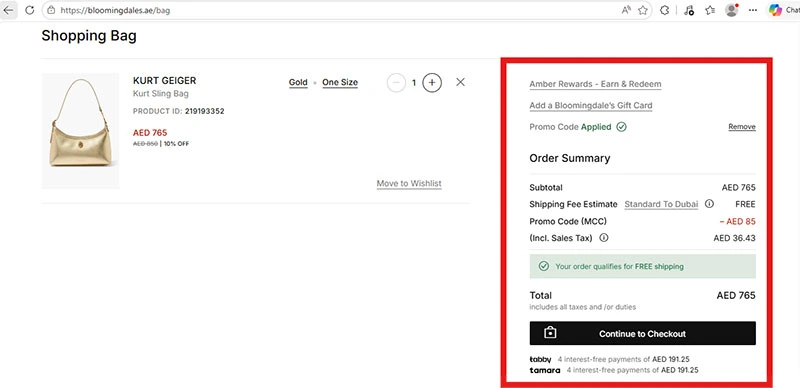Click the Shopping Bag heading
800x388 pixels.
[89, 36]
